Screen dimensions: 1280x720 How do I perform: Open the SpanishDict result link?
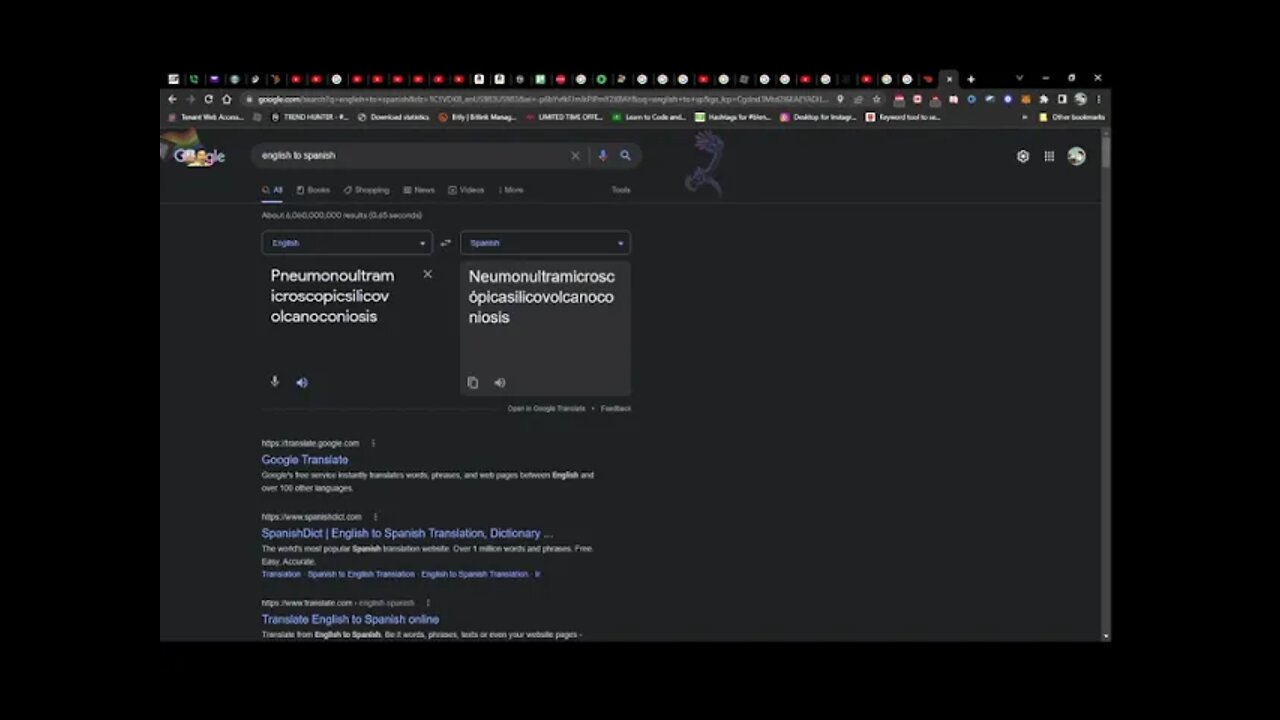[x=407, y=534]
